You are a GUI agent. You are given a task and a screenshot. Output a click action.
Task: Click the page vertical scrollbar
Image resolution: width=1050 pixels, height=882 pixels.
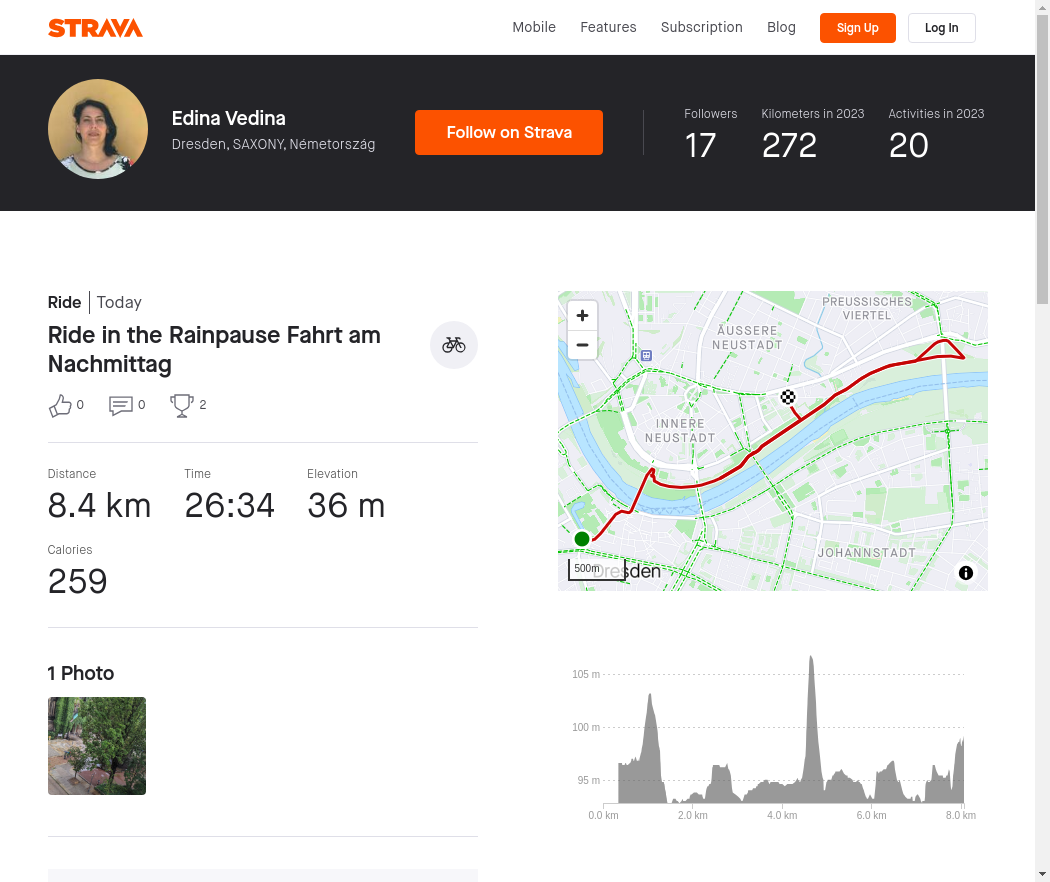[x=1042, y=150]
